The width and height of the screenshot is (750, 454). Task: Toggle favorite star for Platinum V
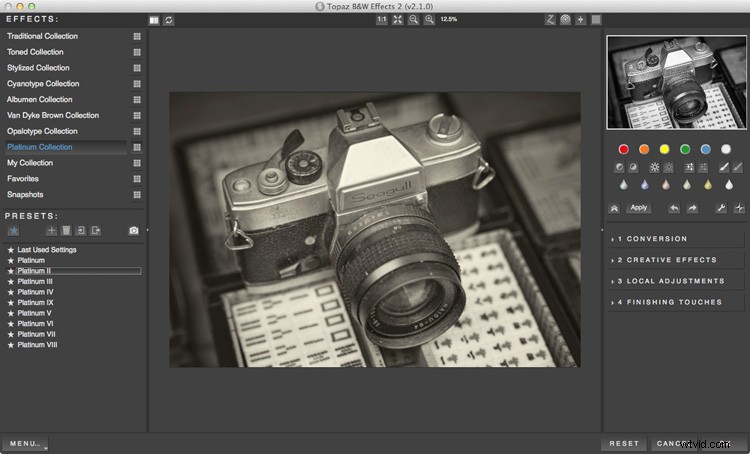point(11,313)
